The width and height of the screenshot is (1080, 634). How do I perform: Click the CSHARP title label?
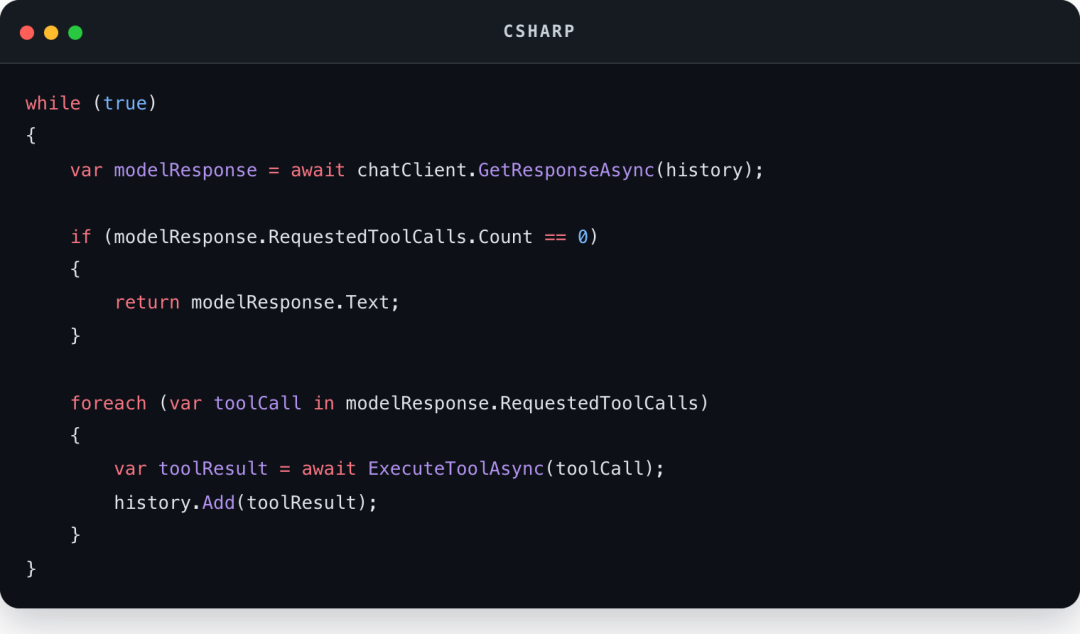(x=539, y=32)
